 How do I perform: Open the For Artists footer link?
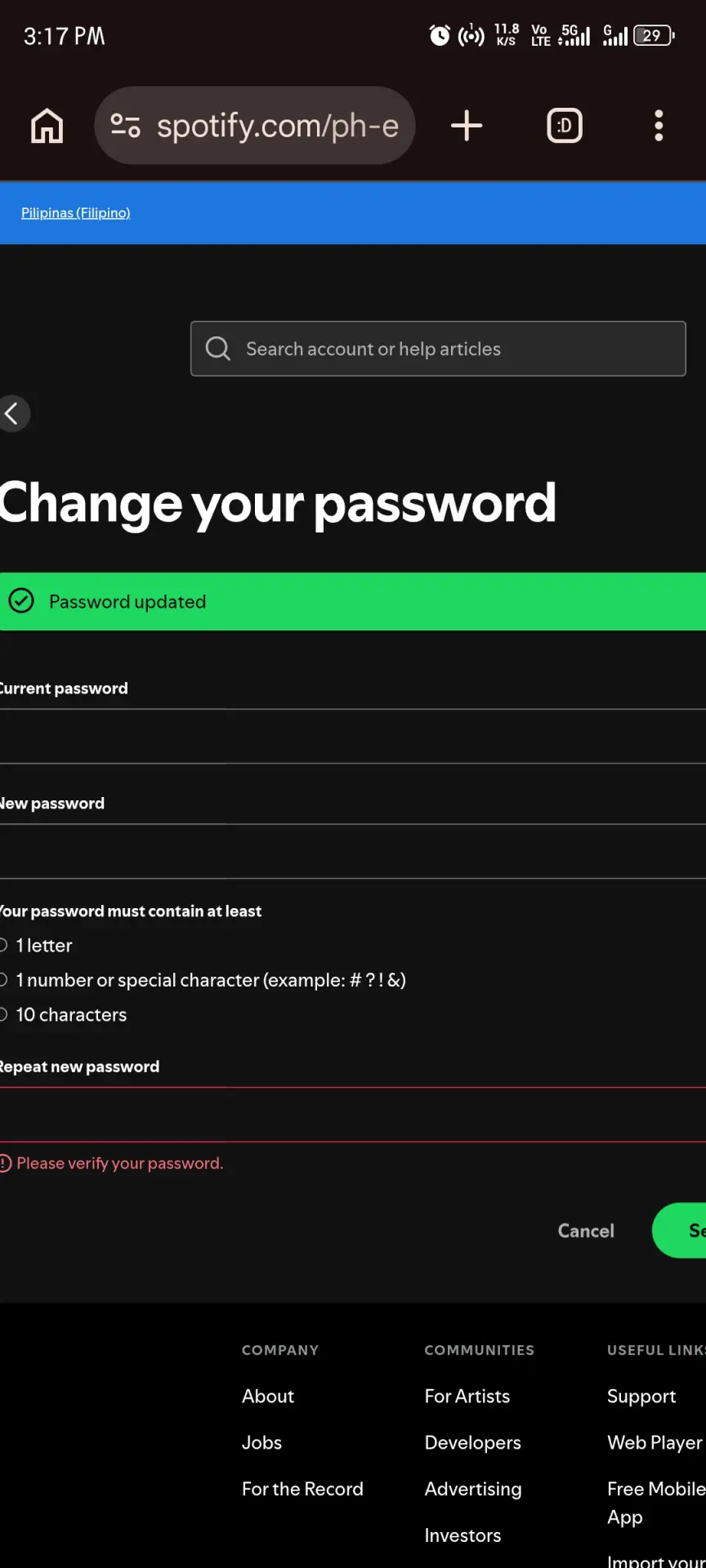[x=467, y=1396]
